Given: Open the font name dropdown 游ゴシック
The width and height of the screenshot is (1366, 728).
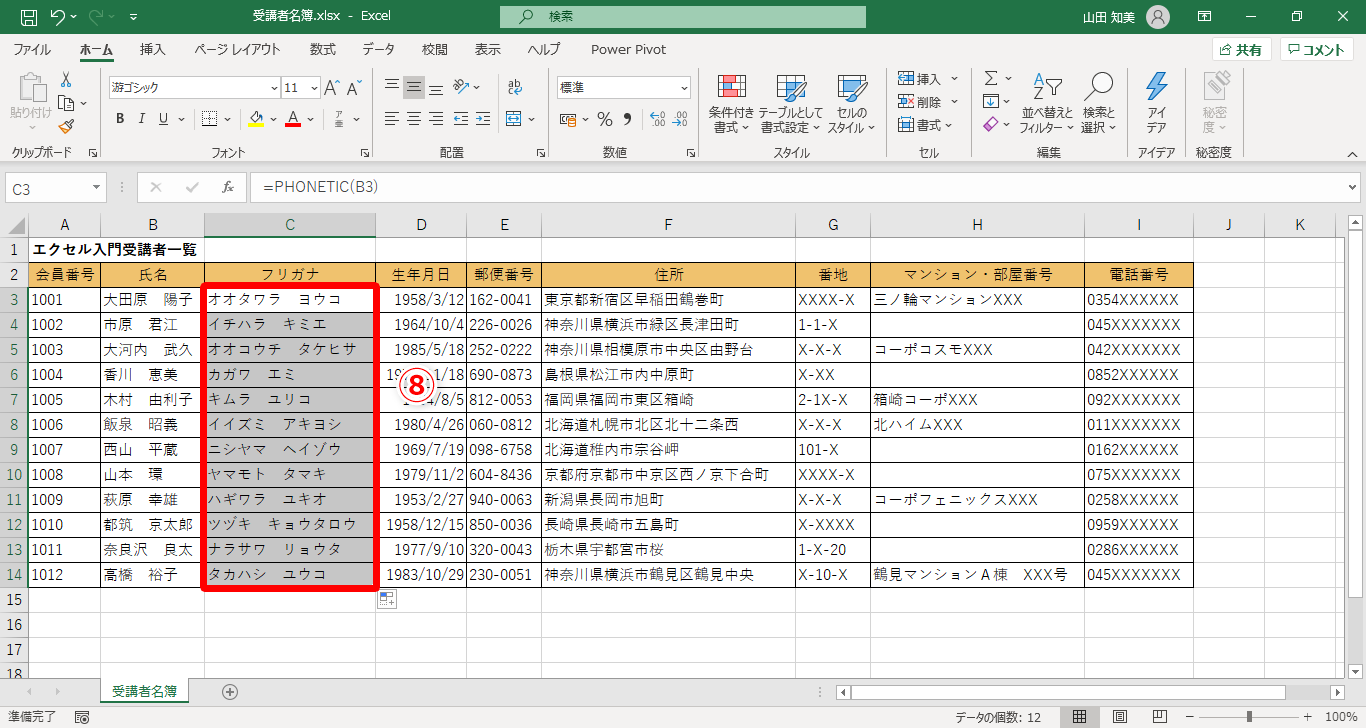Looking at the screenshot, I should (272, 88).
